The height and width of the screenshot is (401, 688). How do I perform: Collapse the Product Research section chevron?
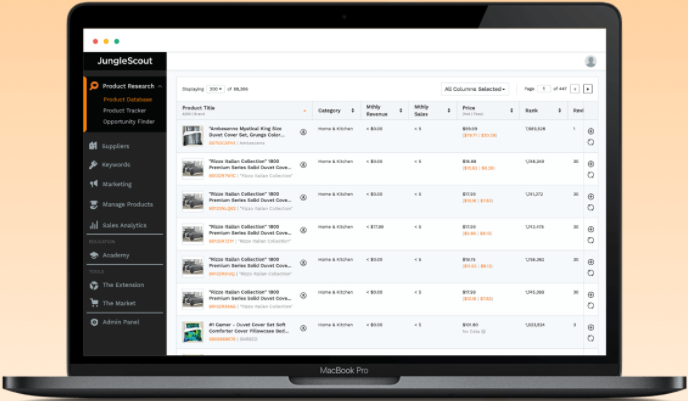point(160,86)
